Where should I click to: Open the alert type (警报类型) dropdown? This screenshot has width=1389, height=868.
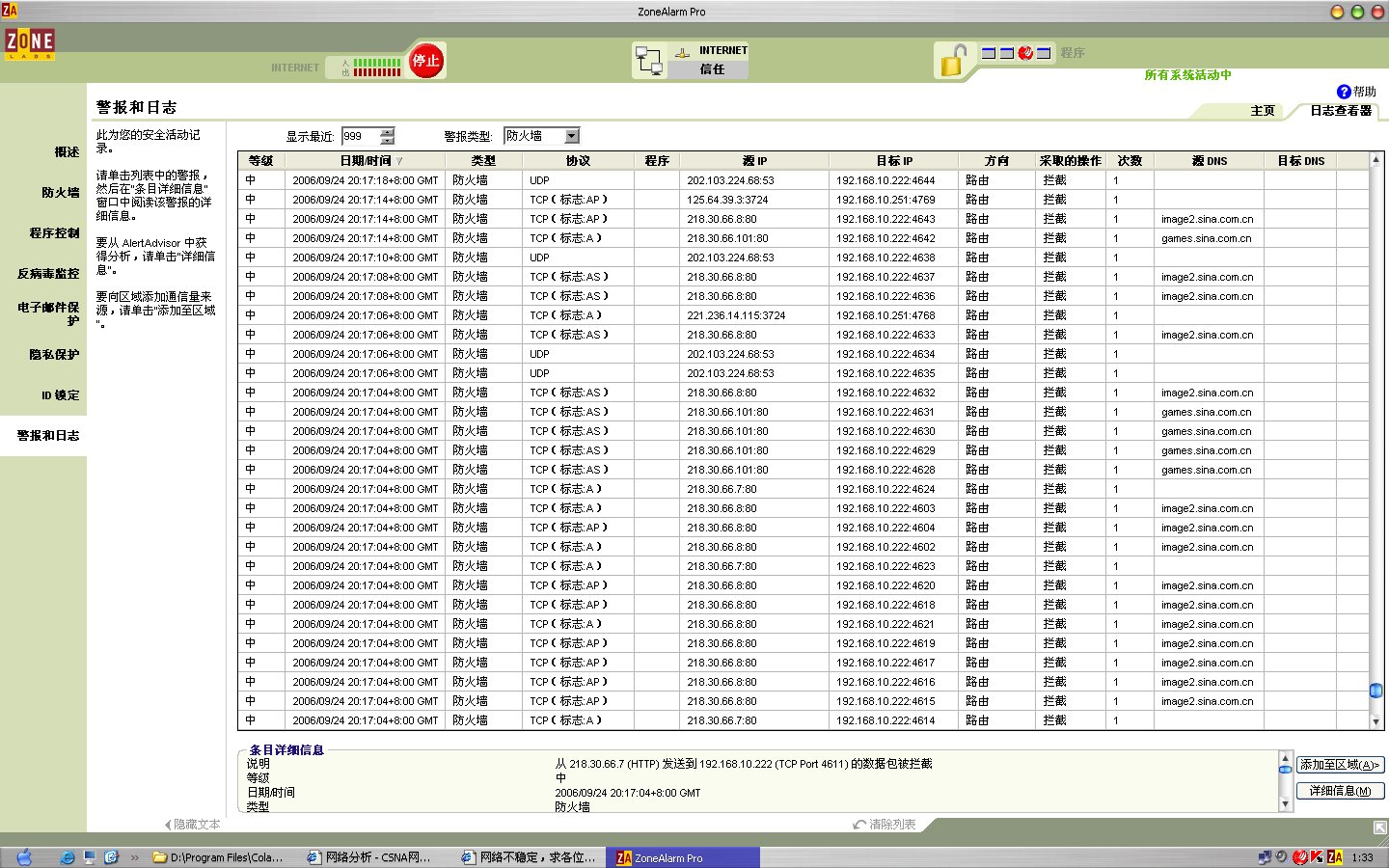(572, 136)
